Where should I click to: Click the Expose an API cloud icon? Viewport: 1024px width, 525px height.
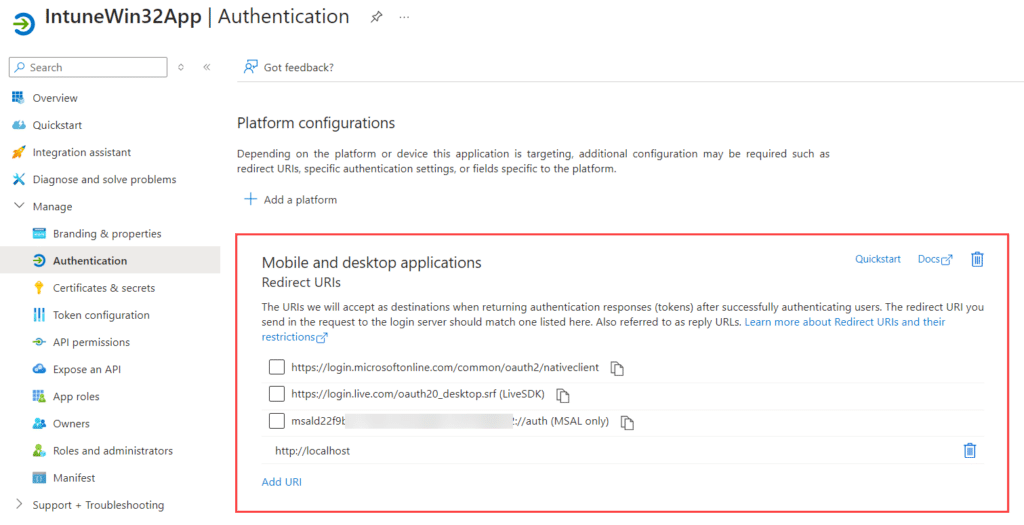pos(39,369)
